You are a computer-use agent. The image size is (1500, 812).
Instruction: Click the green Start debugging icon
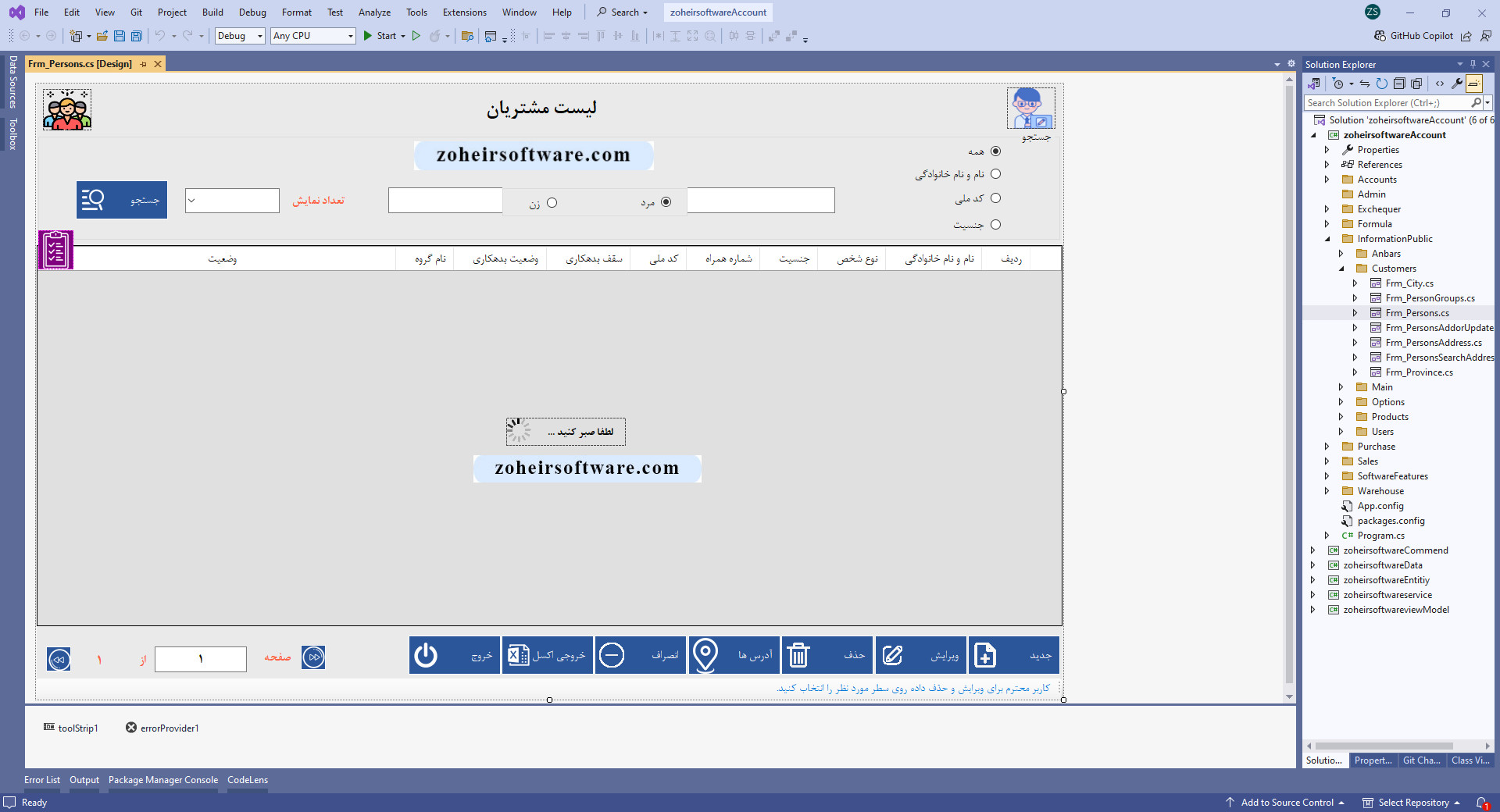click(368, 36)
